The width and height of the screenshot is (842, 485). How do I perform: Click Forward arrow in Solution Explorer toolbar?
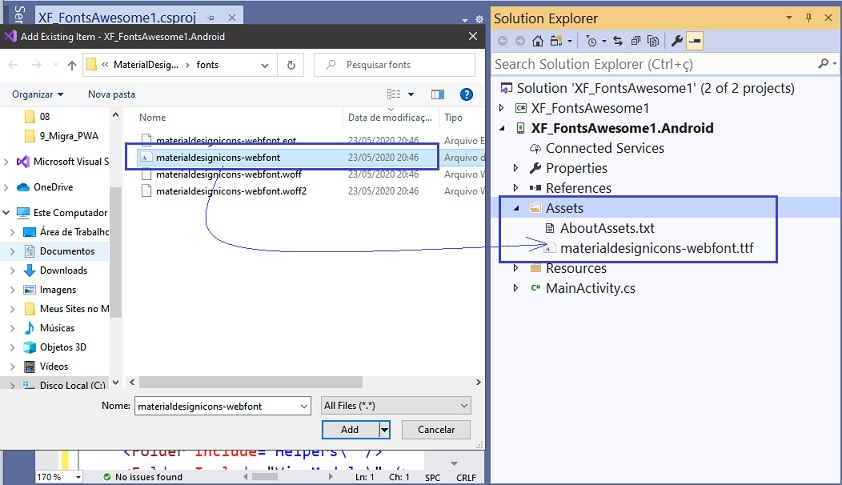[x=520, y=41]
